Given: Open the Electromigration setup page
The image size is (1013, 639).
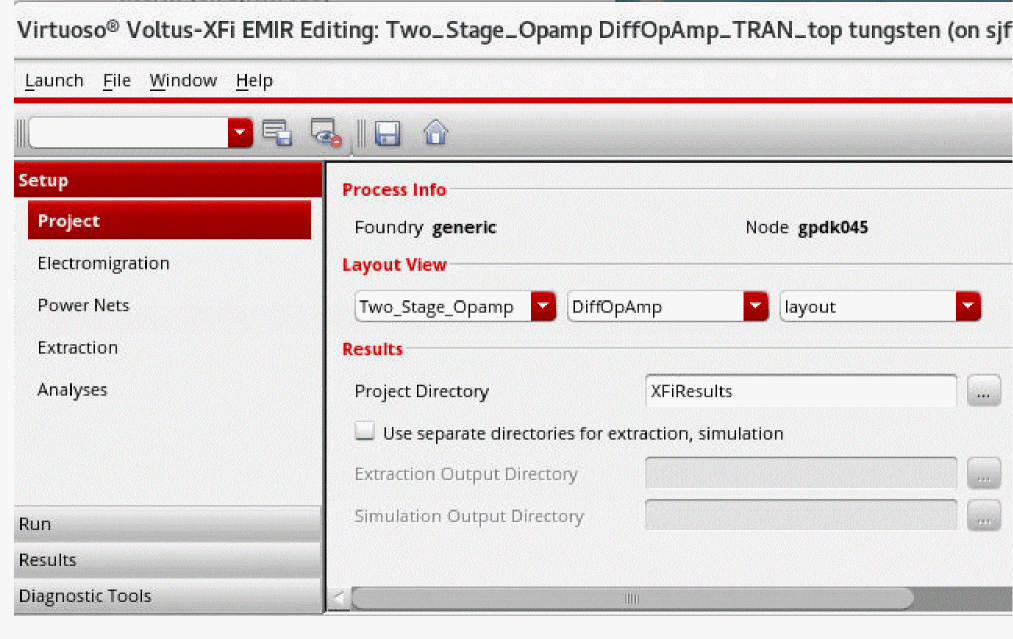Looking at the screenshot, I should 103,263.
